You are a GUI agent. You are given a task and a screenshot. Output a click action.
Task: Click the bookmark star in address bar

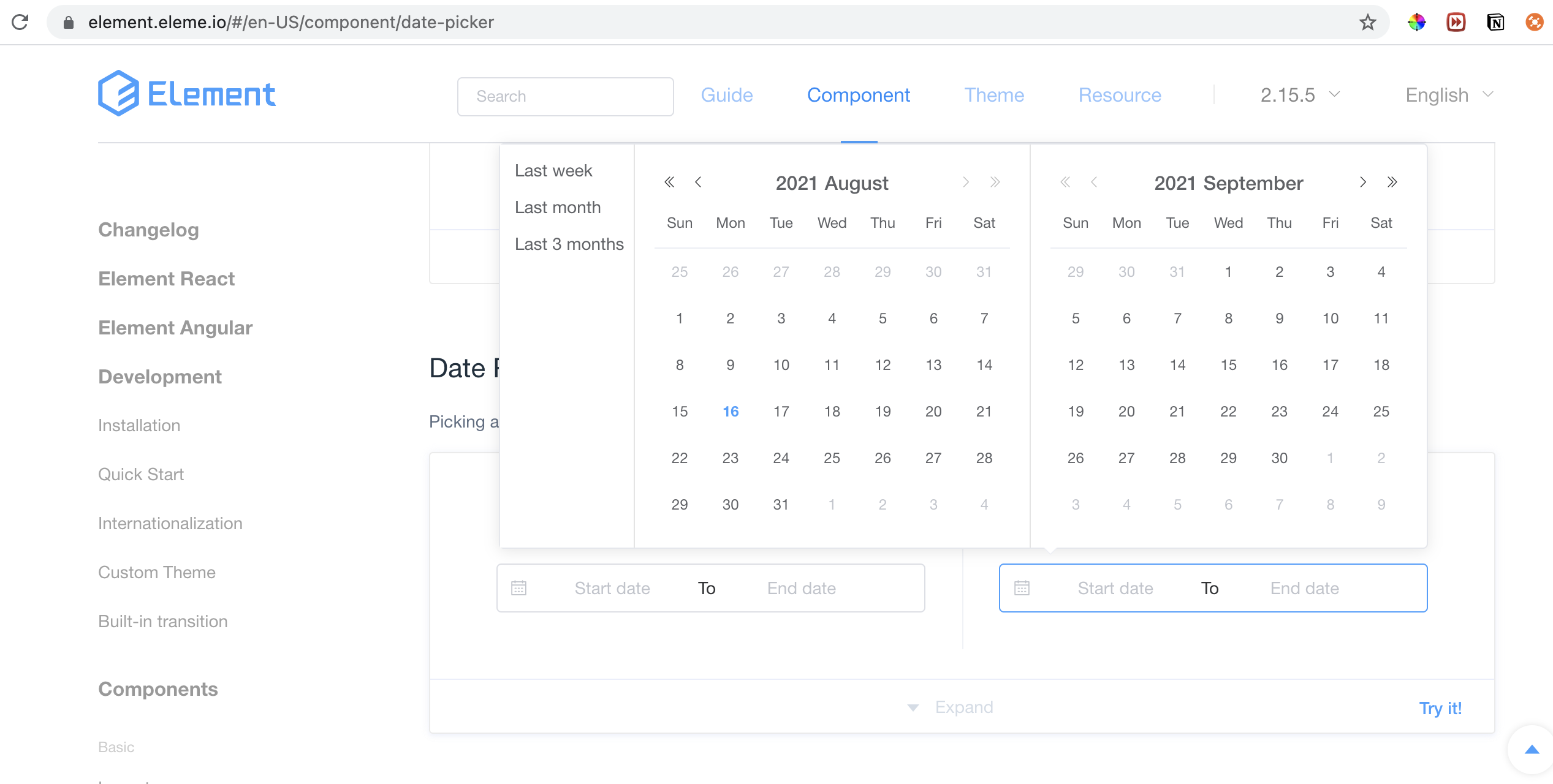pyautogui.click(x=1367, y=22)
